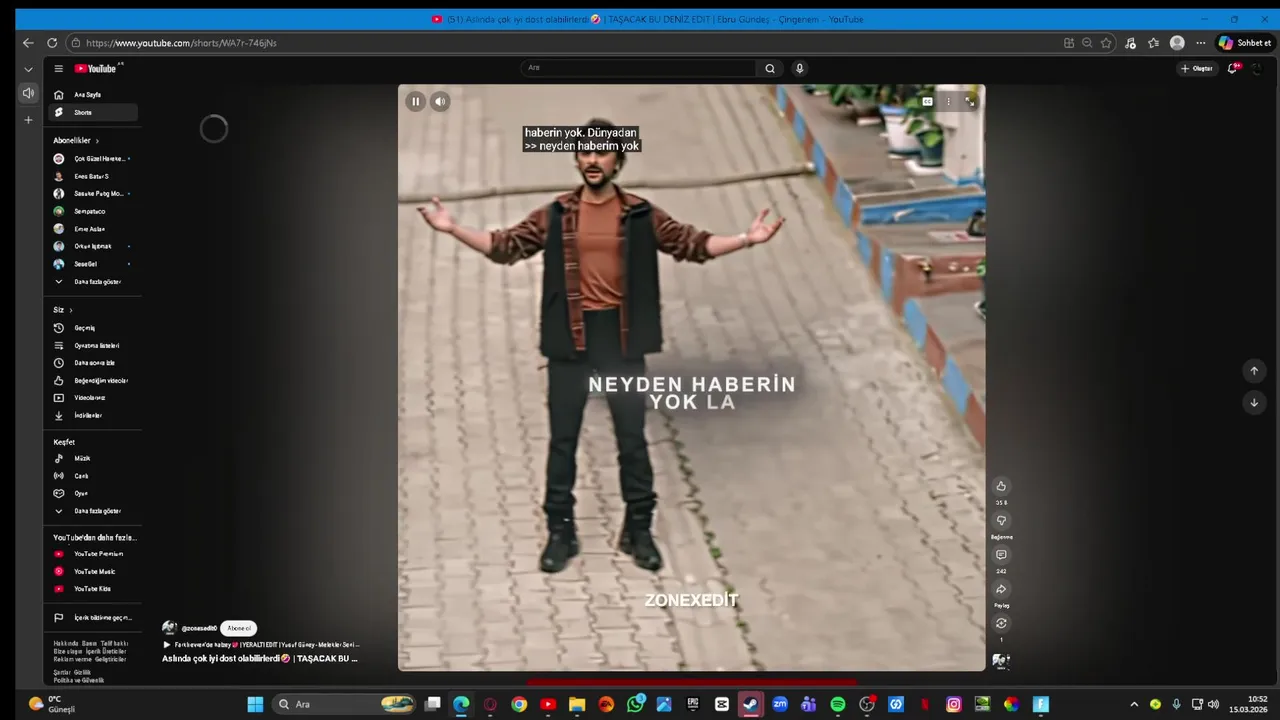The height and width of the screenshot is (720, 1280).
Task: Click the YouTube logo
Action: (96, 69)
